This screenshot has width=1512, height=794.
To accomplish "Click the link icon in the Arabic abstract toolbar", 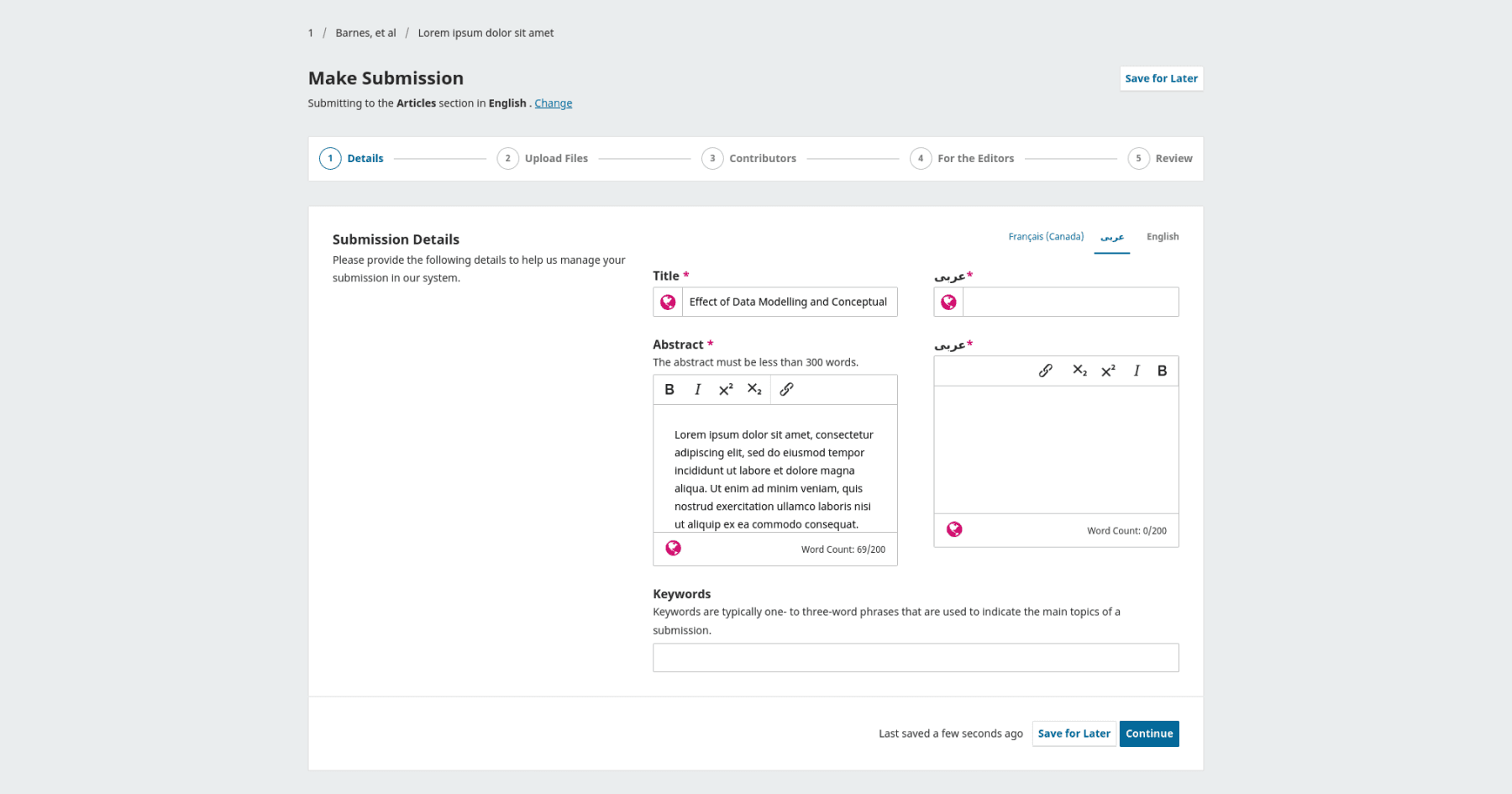I will 1045,370.
